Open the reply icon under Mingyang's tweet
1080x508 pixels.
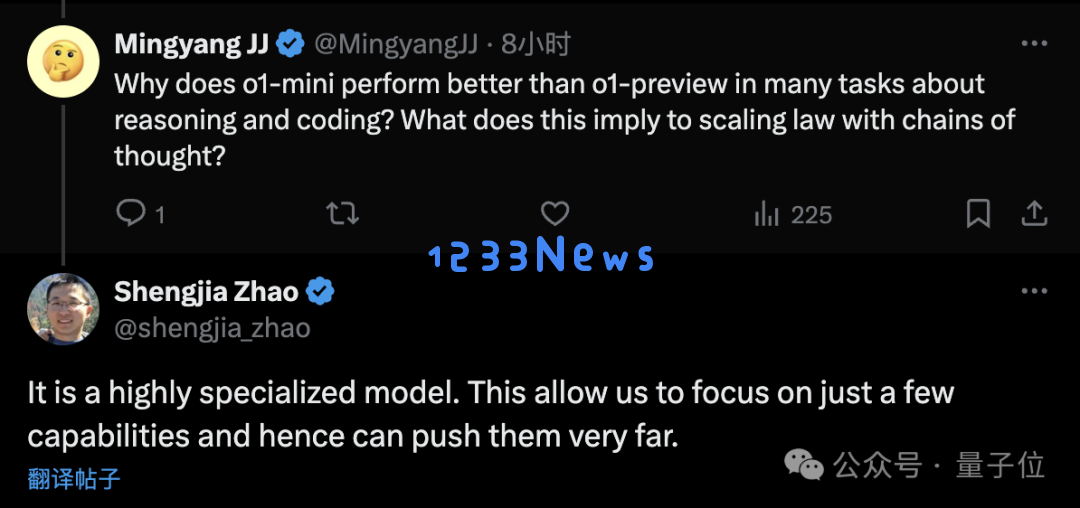coord(130,214)
